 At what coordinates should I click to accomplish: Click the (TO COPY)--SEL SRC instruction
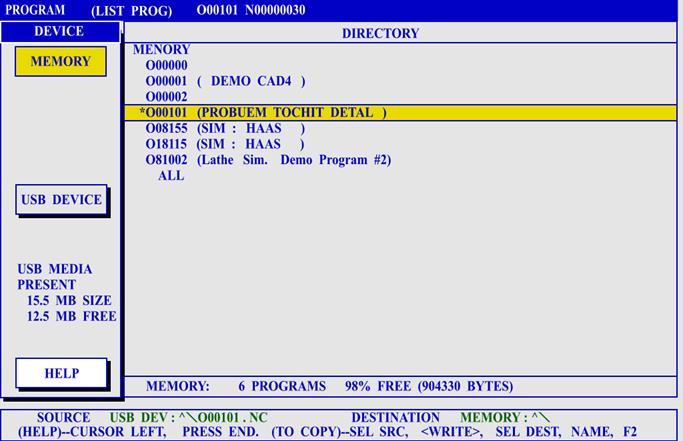point(340,432)
